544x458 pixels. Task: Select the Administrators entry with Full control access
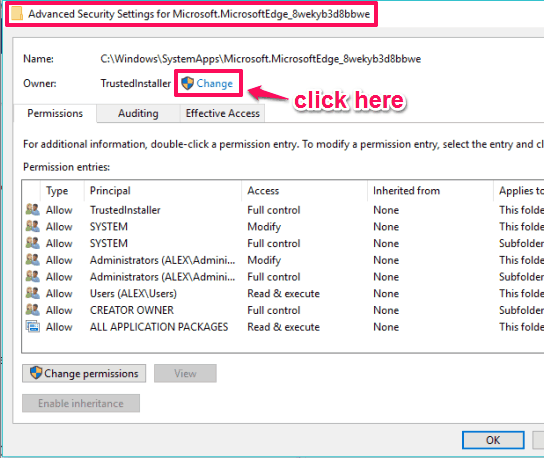[x=283, y=277]
